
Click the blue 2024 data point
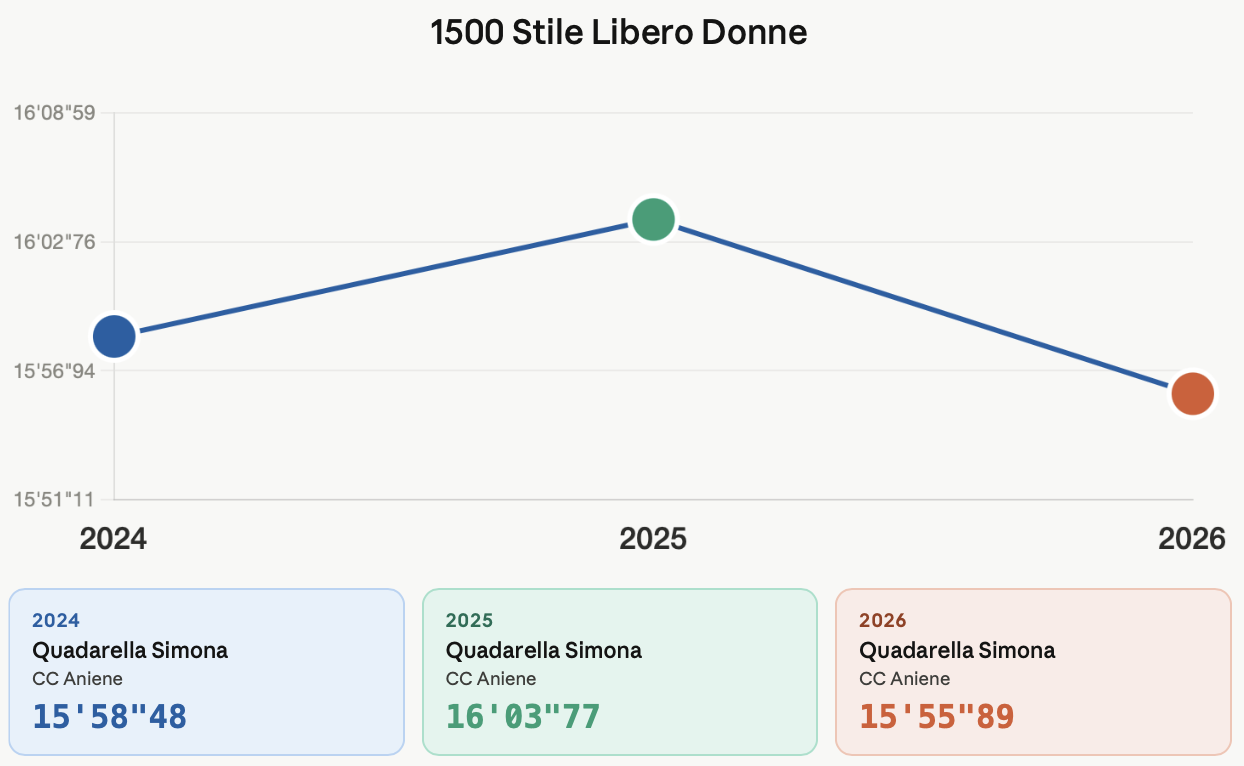tap(114, 336)
